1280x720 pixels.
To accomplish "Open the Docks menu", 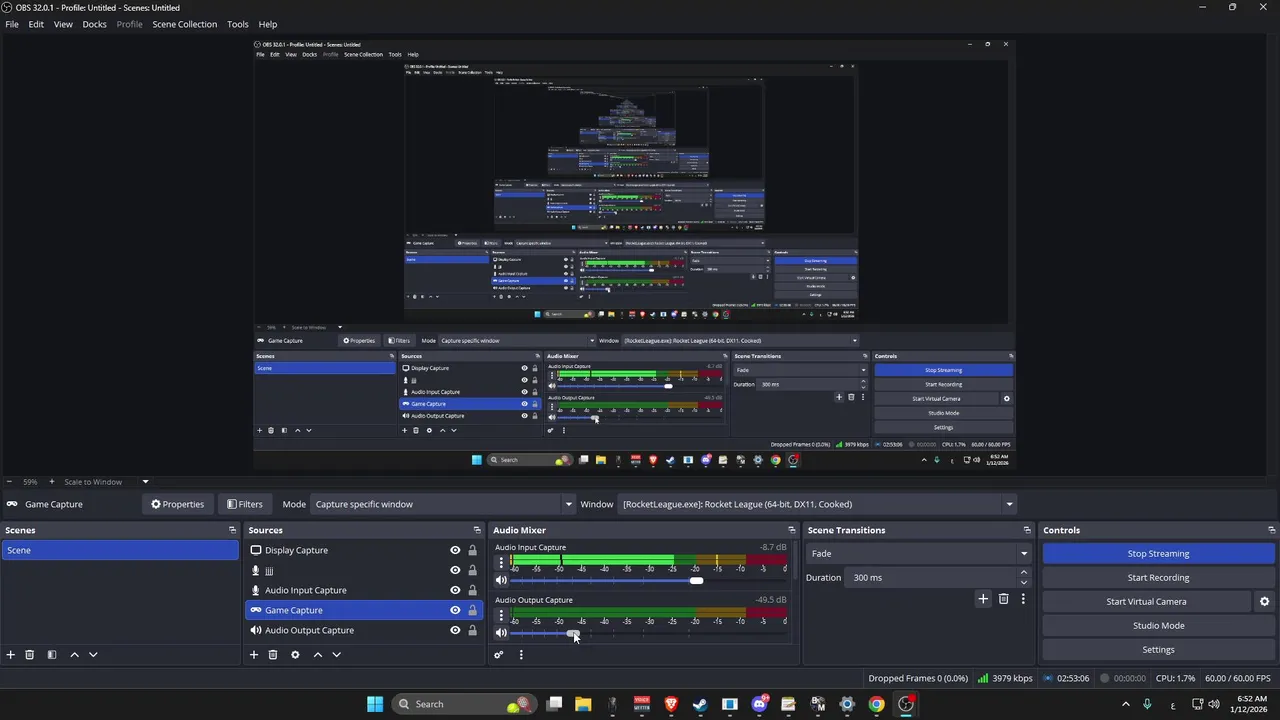I will [94, 24].
